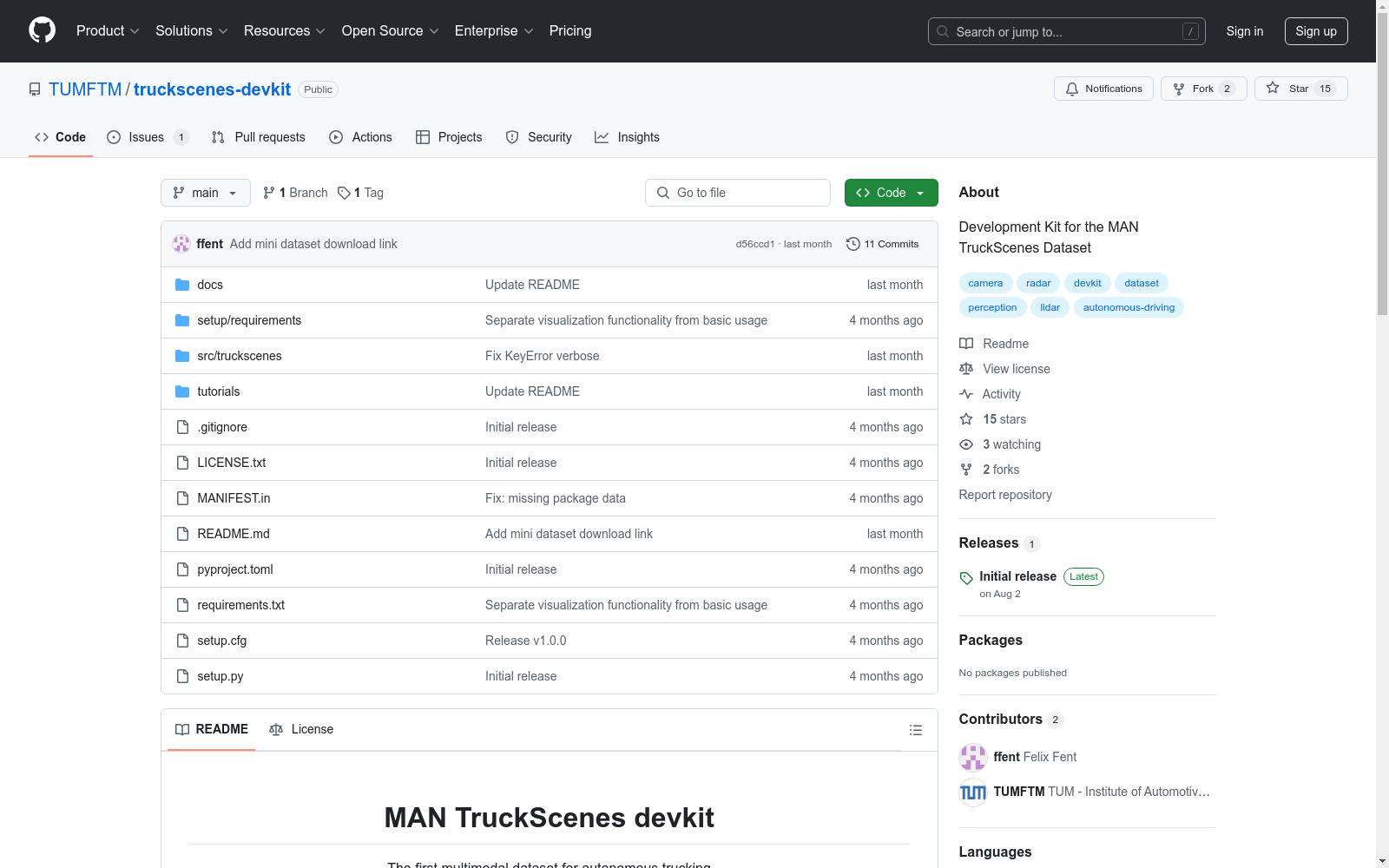Screen dimensions: 1389x868
Task: Open setup.cfg file
Action: [222, 641]
